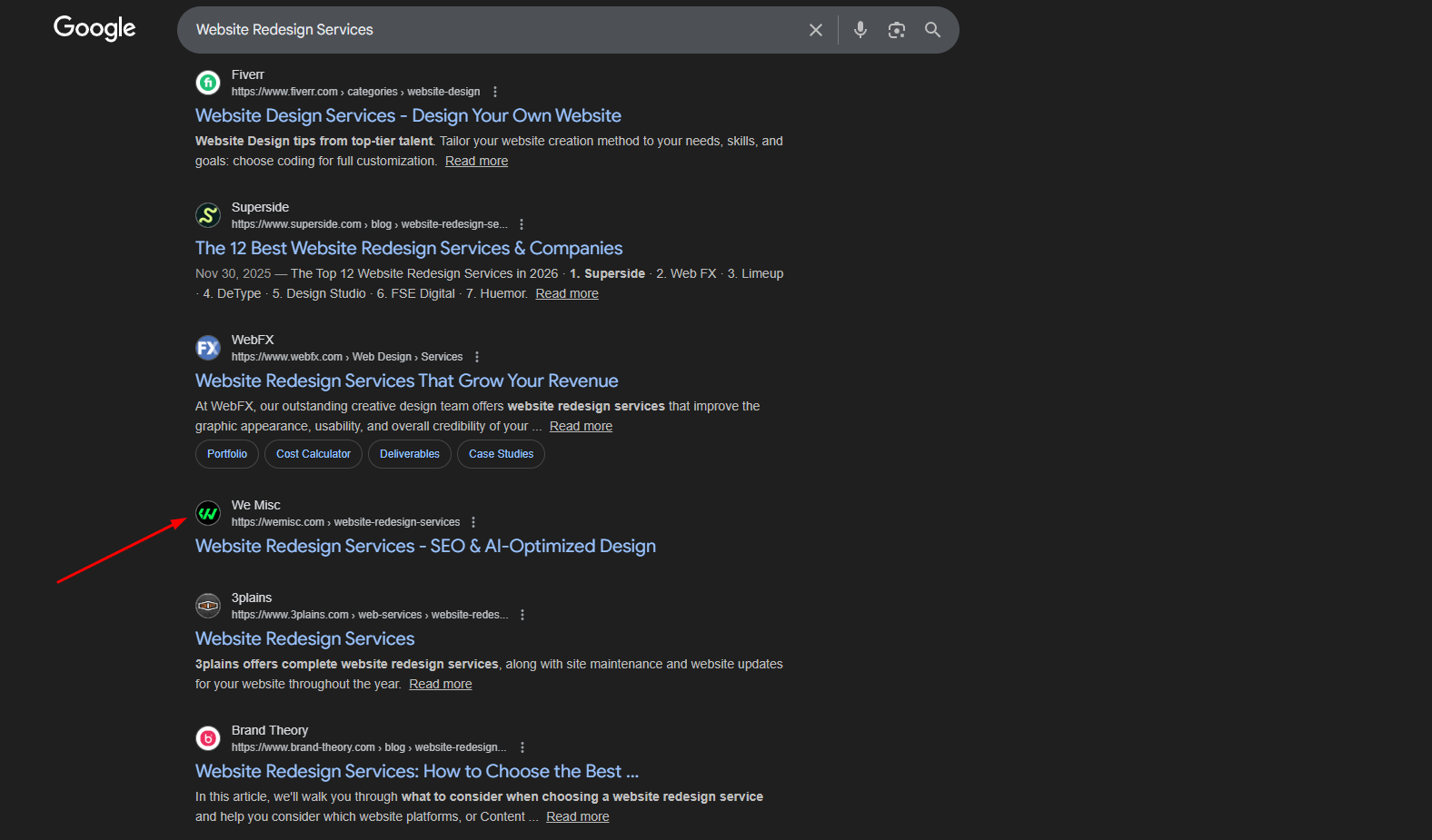The image size is (1432, 840).
Task: Select the Portfolio sitelink chip
Action: pyautogui.click(x=227, y=454)
